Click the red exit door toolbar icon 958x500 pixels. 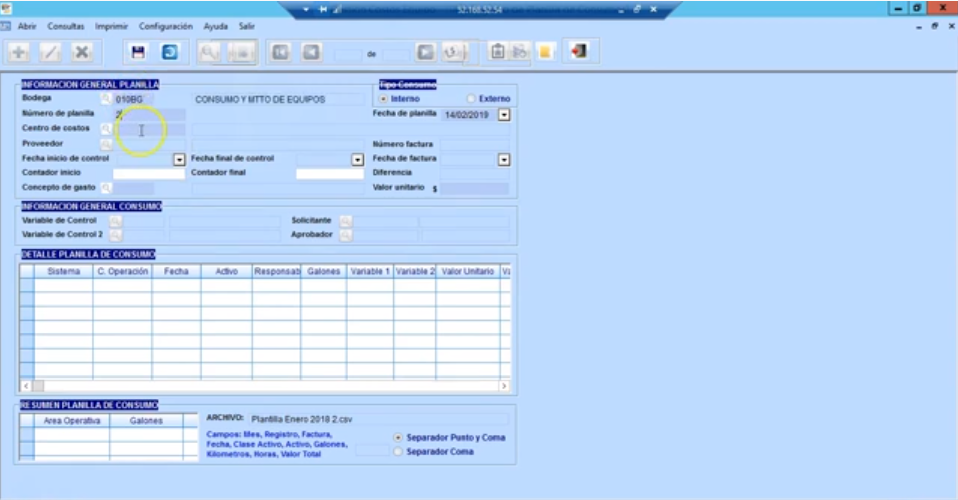[x=579, y=51]
